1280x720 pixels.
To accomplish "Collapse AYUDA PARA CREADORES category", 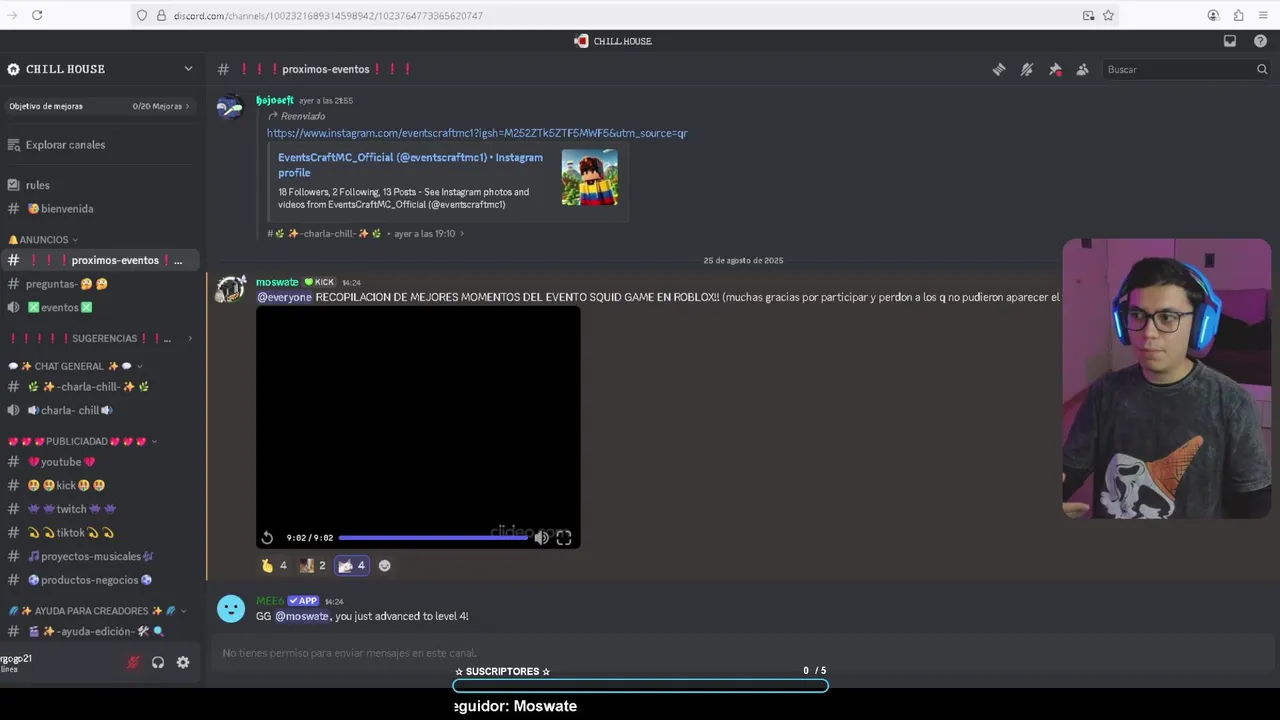I will click(97, 611).
